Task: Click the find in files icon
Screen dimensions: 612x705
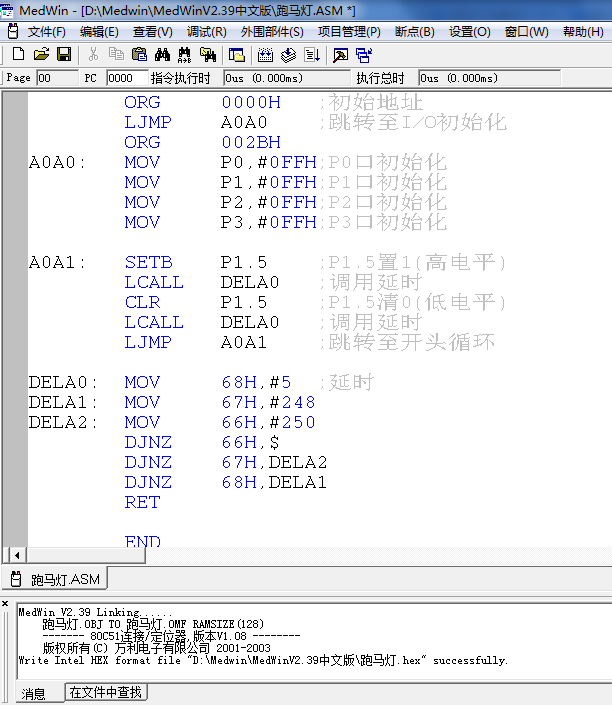Action: pyautogui.click(x=208, y=55)
